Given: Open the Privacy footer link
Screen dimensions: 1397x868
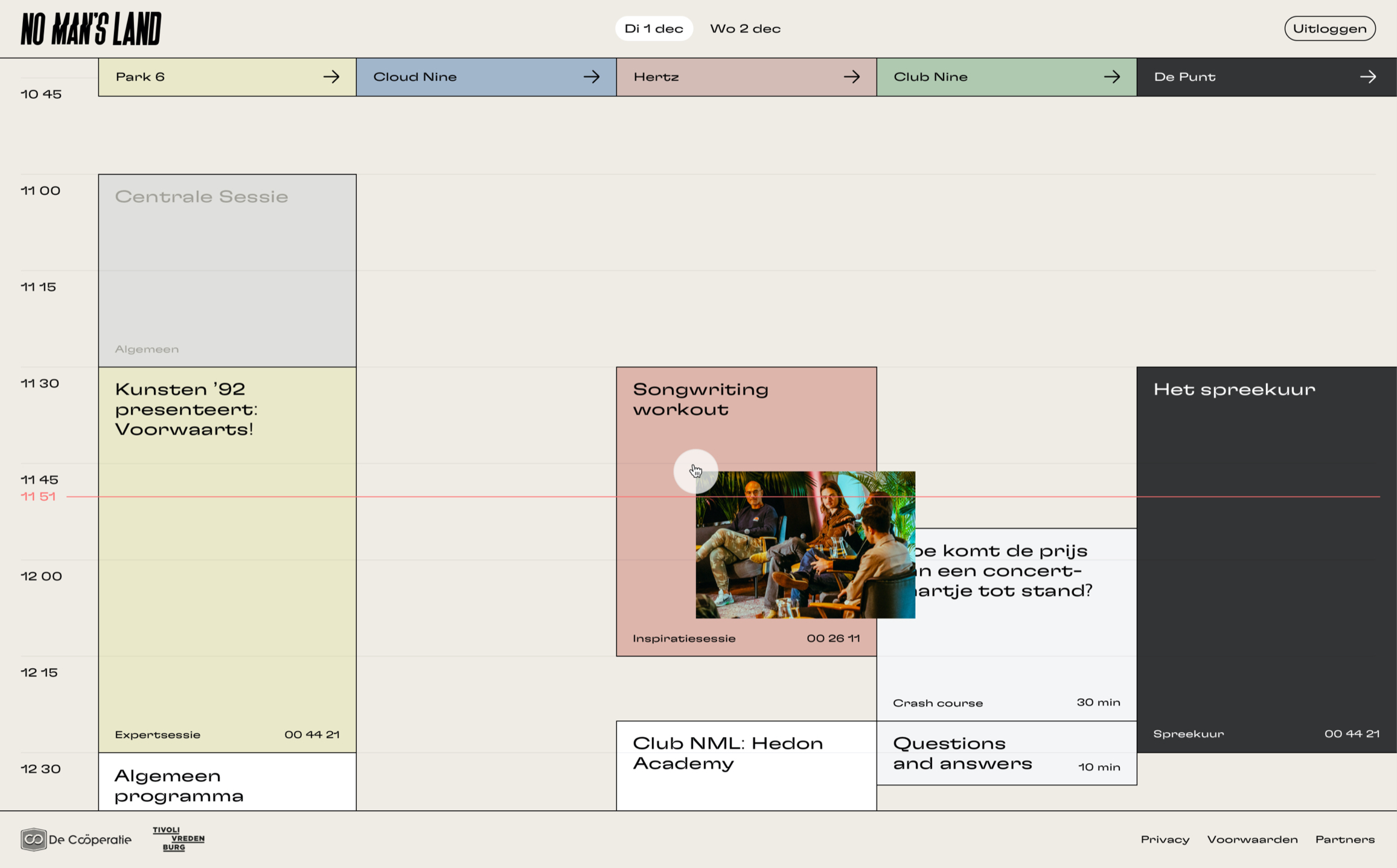Looking at the screenshot, I should tap(1165, 839).
